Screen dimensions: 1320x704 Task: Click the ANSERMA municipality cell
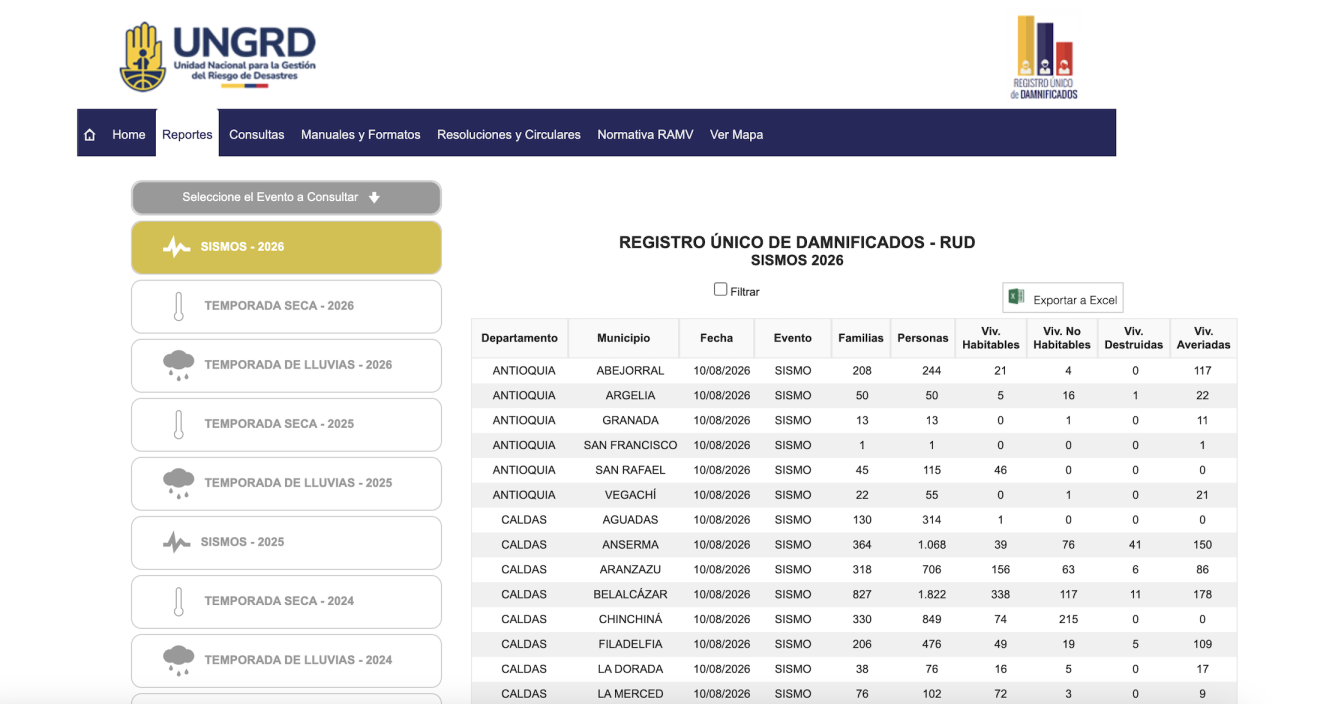[x=630, y=545]
